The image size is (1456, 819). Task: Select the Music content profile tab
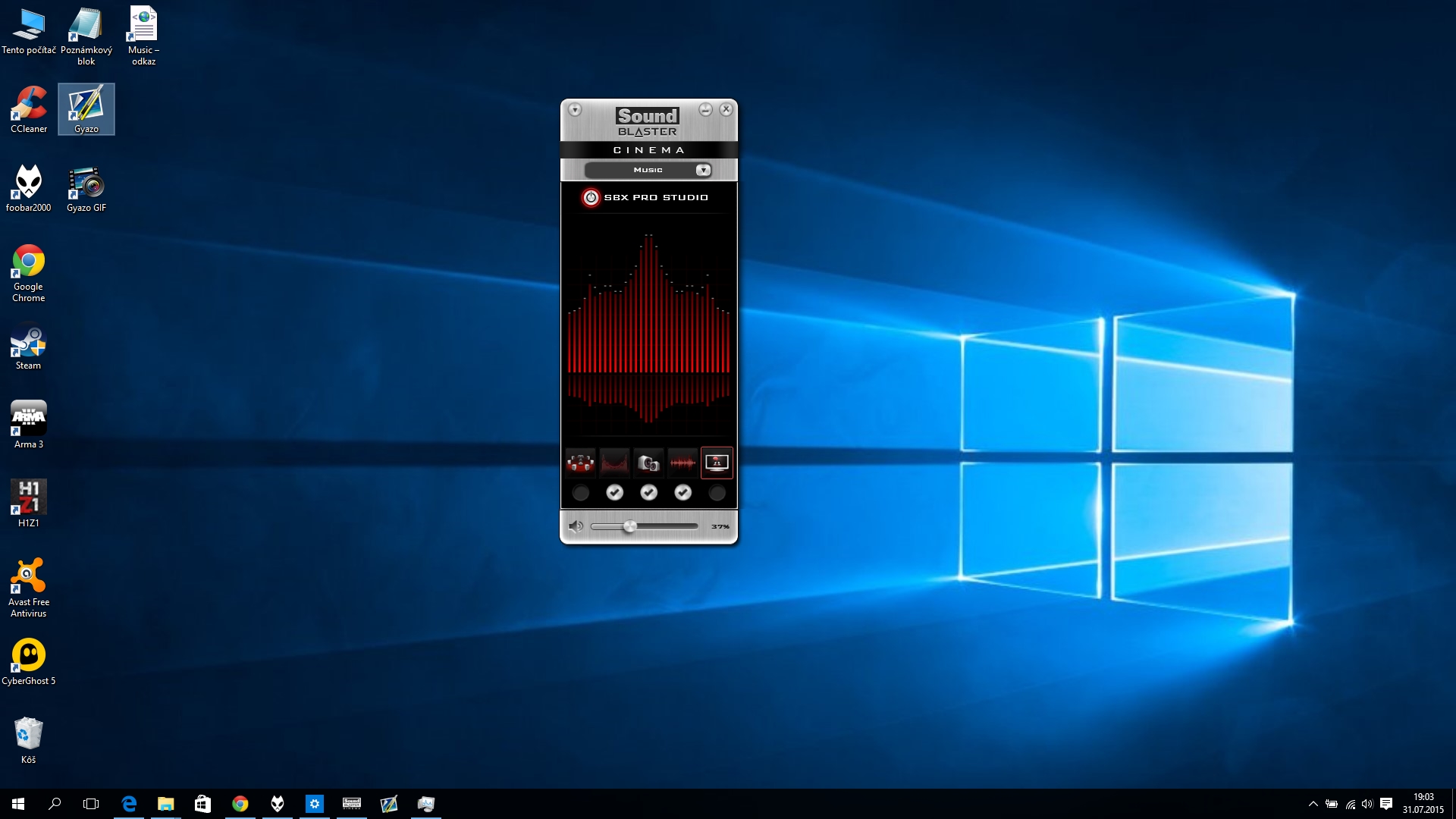point(648,169)
